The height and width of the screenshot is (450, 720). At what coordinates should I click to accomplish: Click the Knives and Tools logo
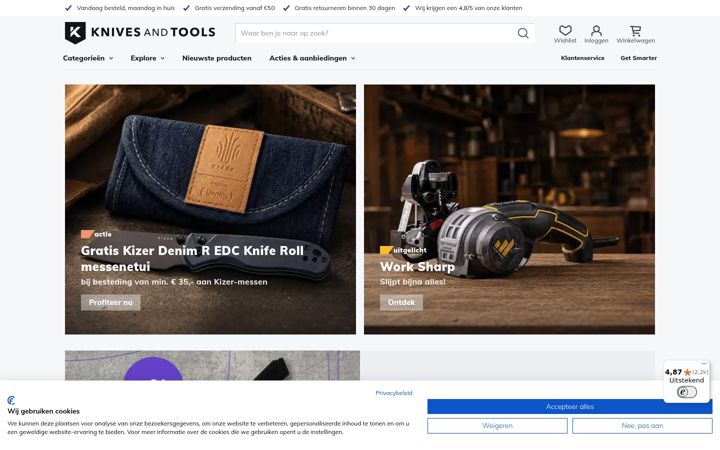[x=140, y=33]
